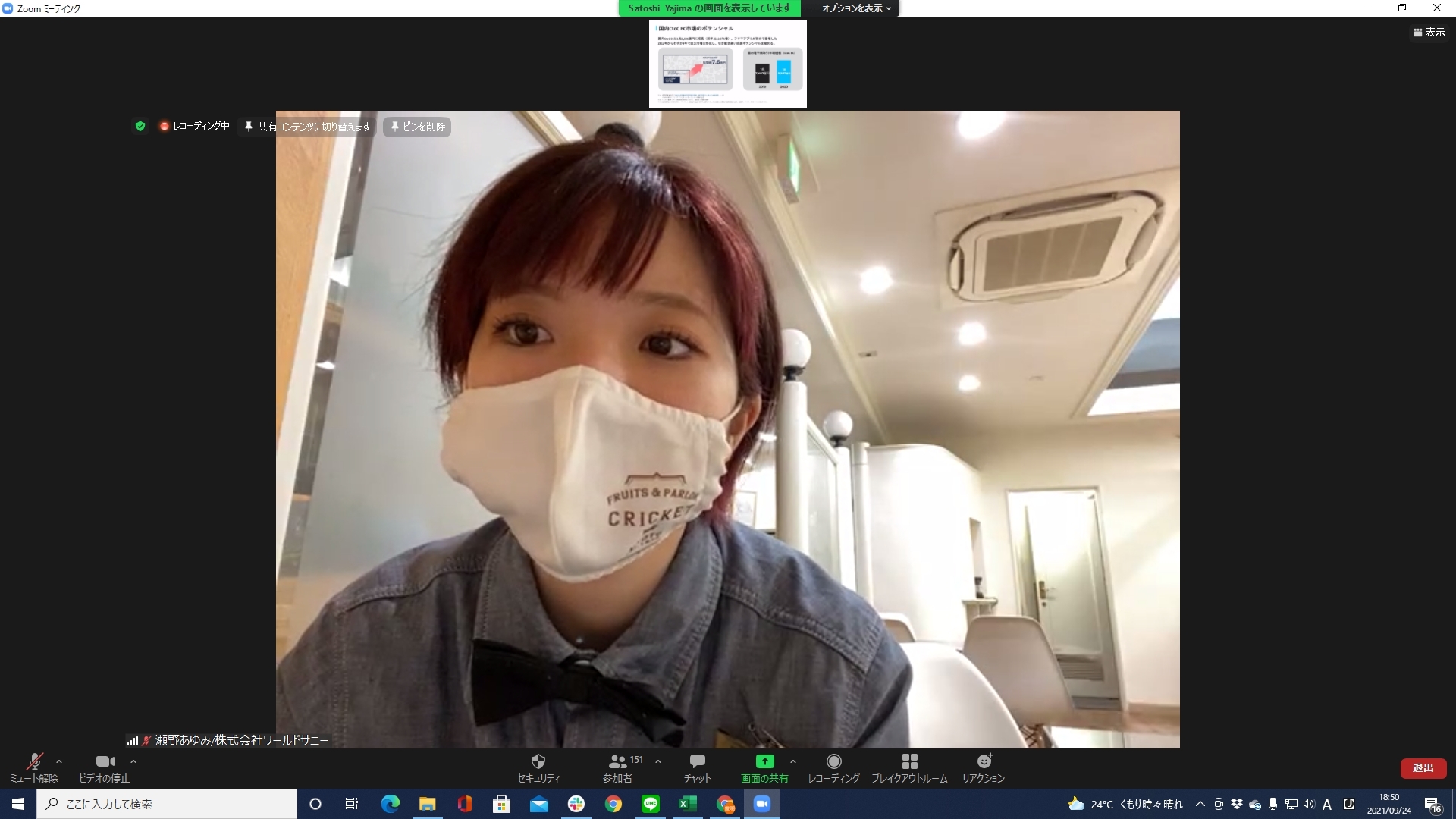Unmute the microphone (ミュート解除)
Screen dimensions: 1456x819
pyautogui.click(x=34, y=767)
